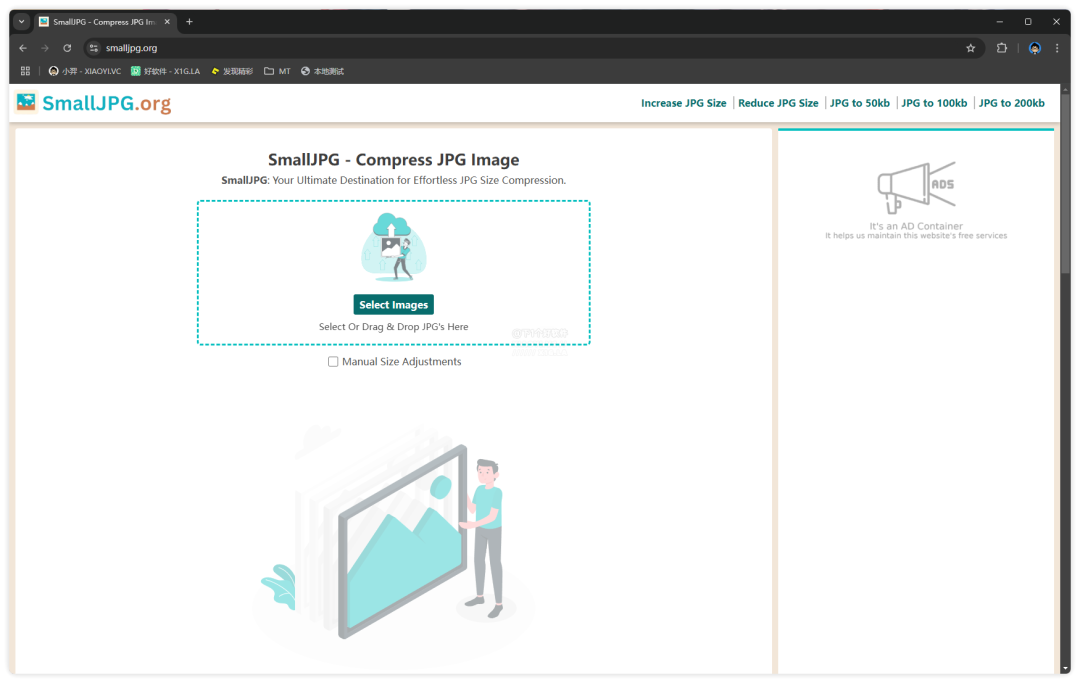
Task: Open the X1G.LA bookmark
Action: tap(165, 71)
